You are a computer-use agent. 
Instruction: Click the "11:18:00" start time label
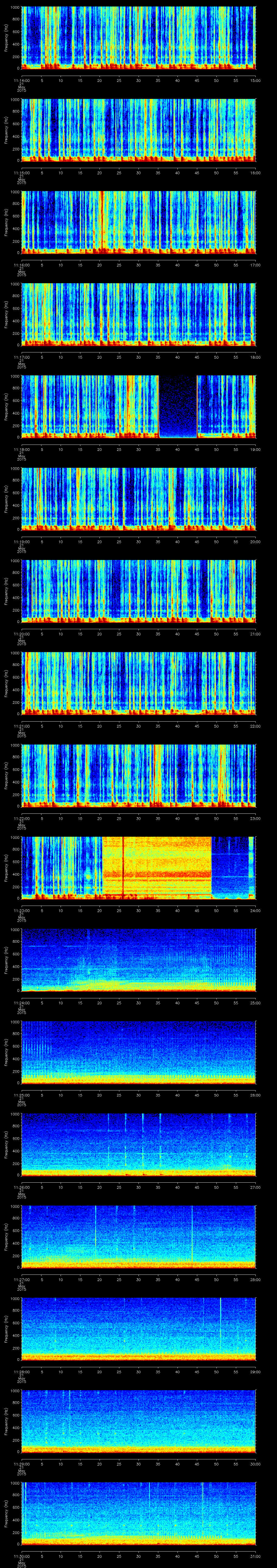point(22,449)
